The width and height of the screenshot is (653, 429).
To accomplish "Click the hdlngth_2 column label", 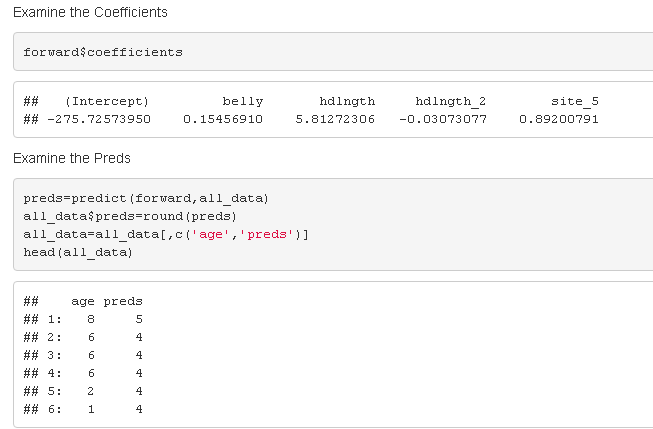I will 451,101.
